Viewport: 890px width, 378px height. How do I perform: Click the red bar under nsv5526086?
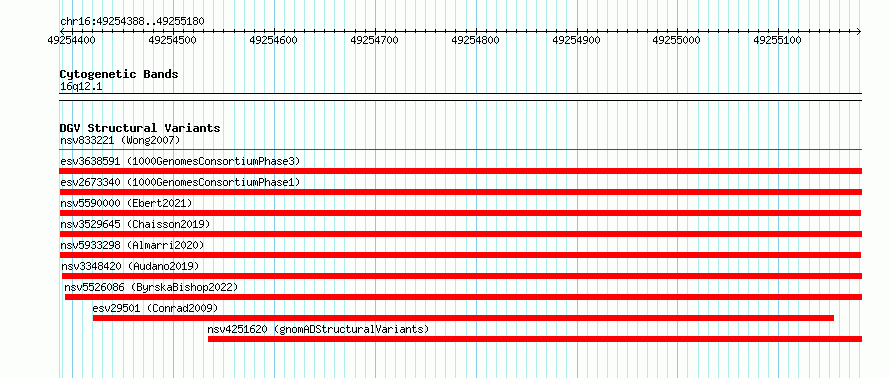[x=463, y=297]
